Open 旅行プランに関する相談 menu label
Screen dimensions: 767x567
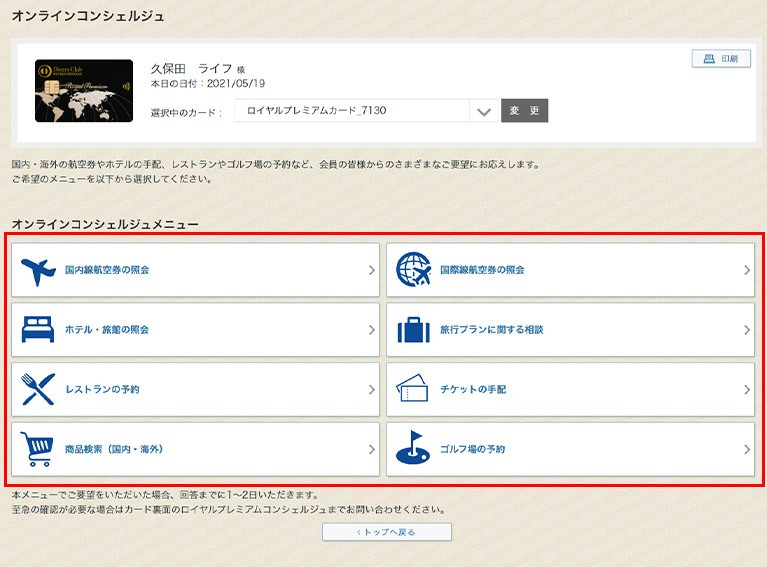492,330
